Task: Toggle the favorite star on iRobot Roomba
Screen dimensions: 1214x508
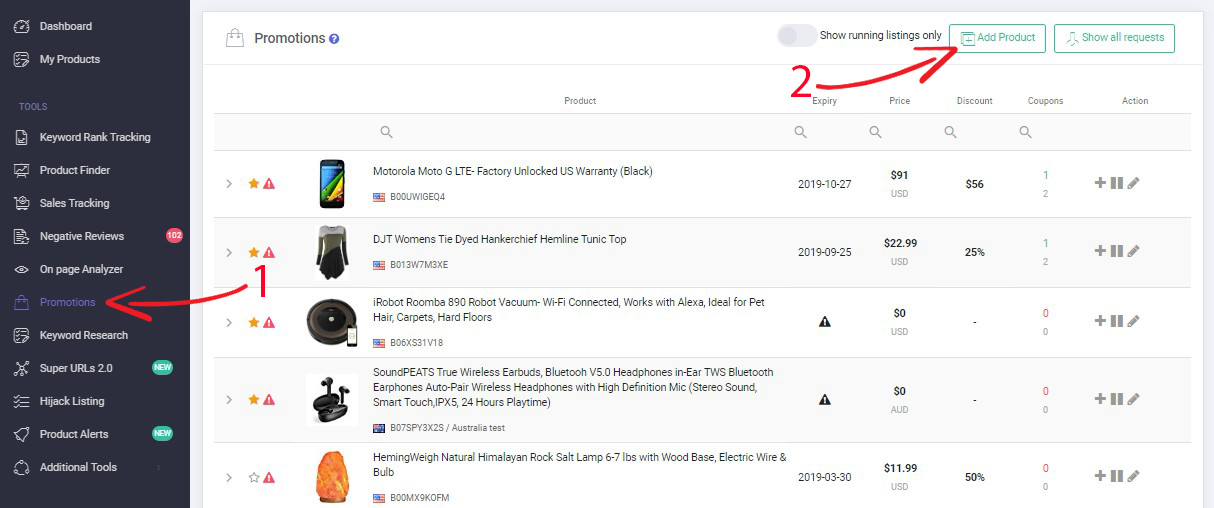Action: [x=254, y=322]
